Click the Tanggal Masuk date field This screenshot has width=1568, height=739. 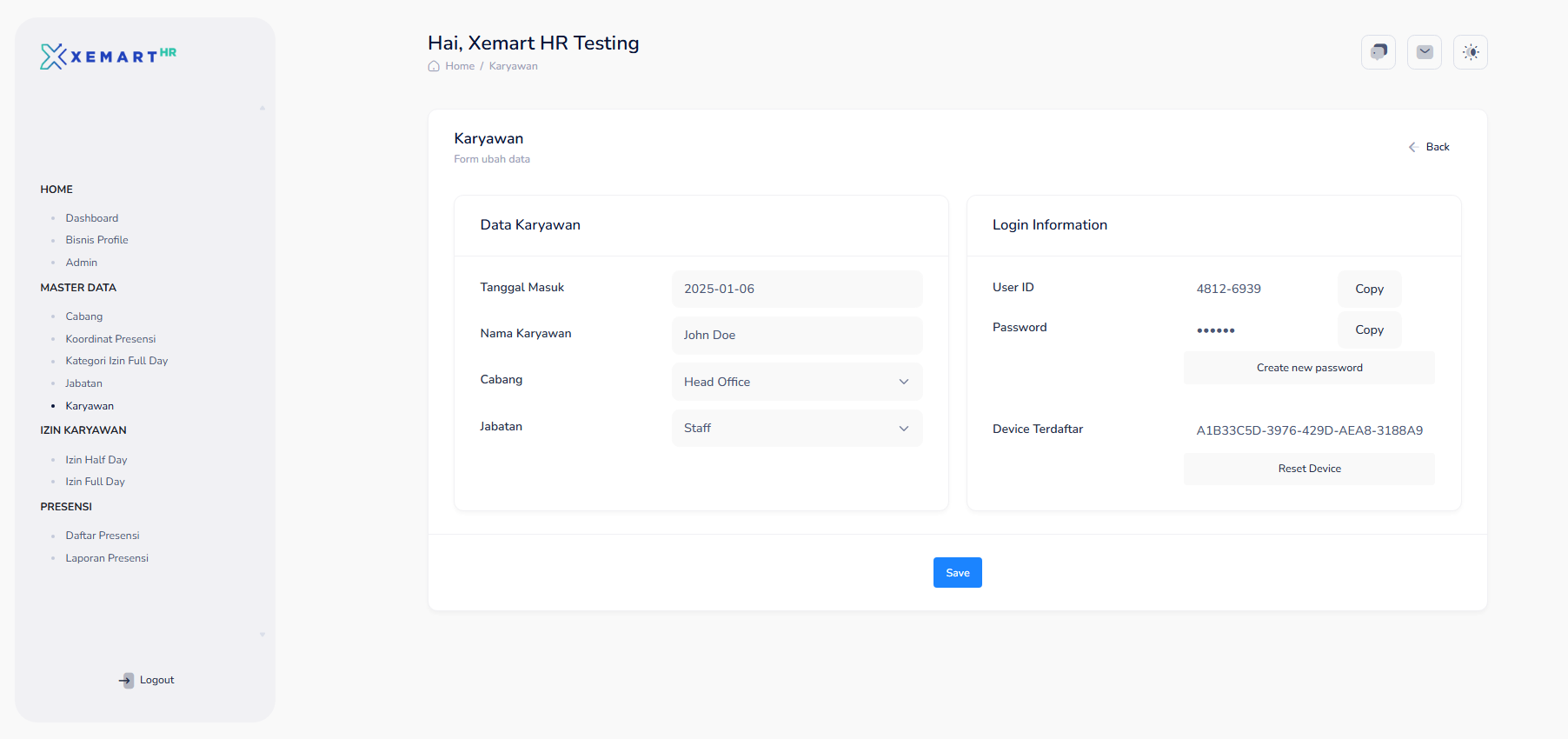(x=796, y=289)
